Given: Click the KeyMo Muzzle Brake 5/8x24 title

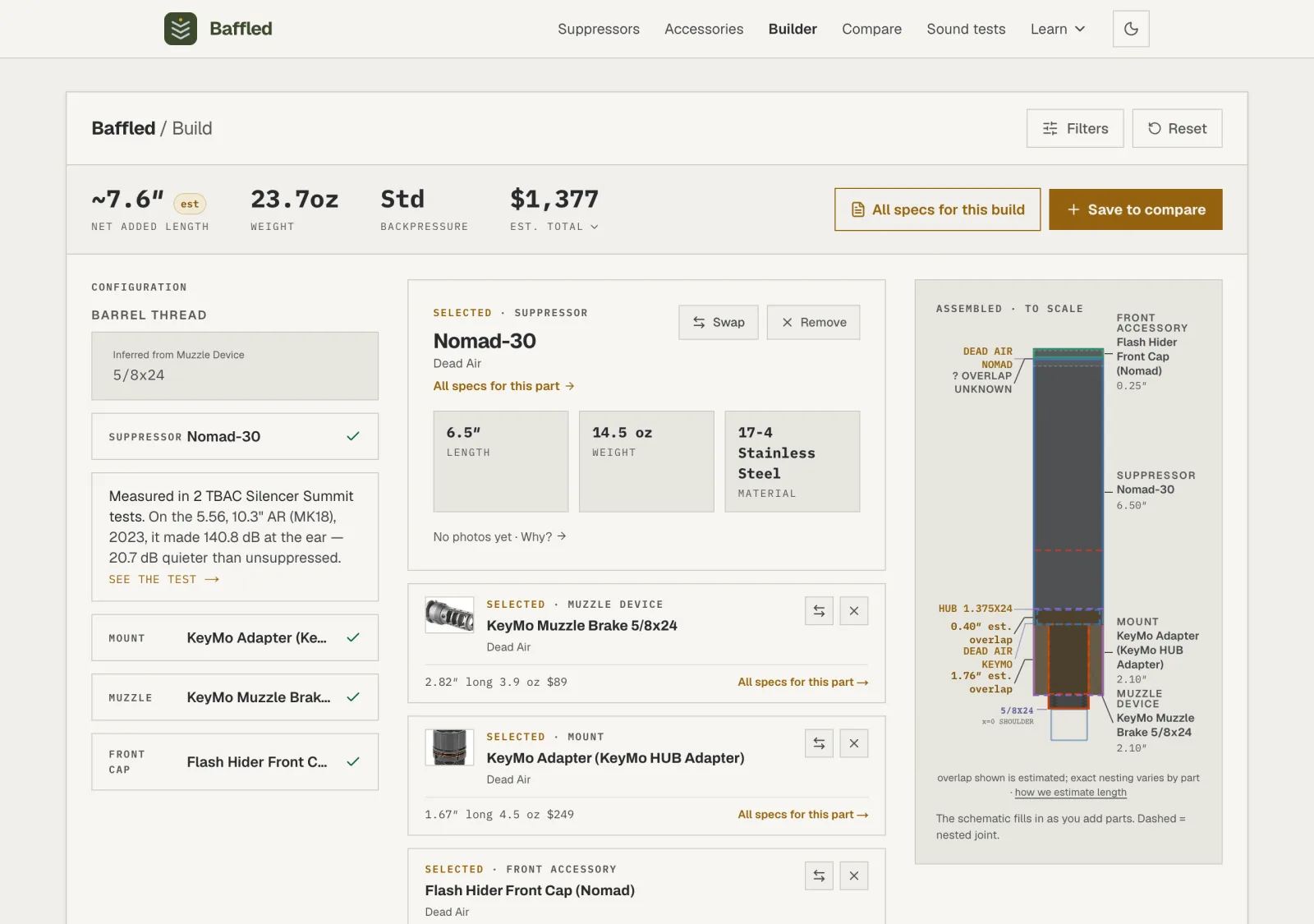Looking at the screenshot, I should [x=581, y=625].
